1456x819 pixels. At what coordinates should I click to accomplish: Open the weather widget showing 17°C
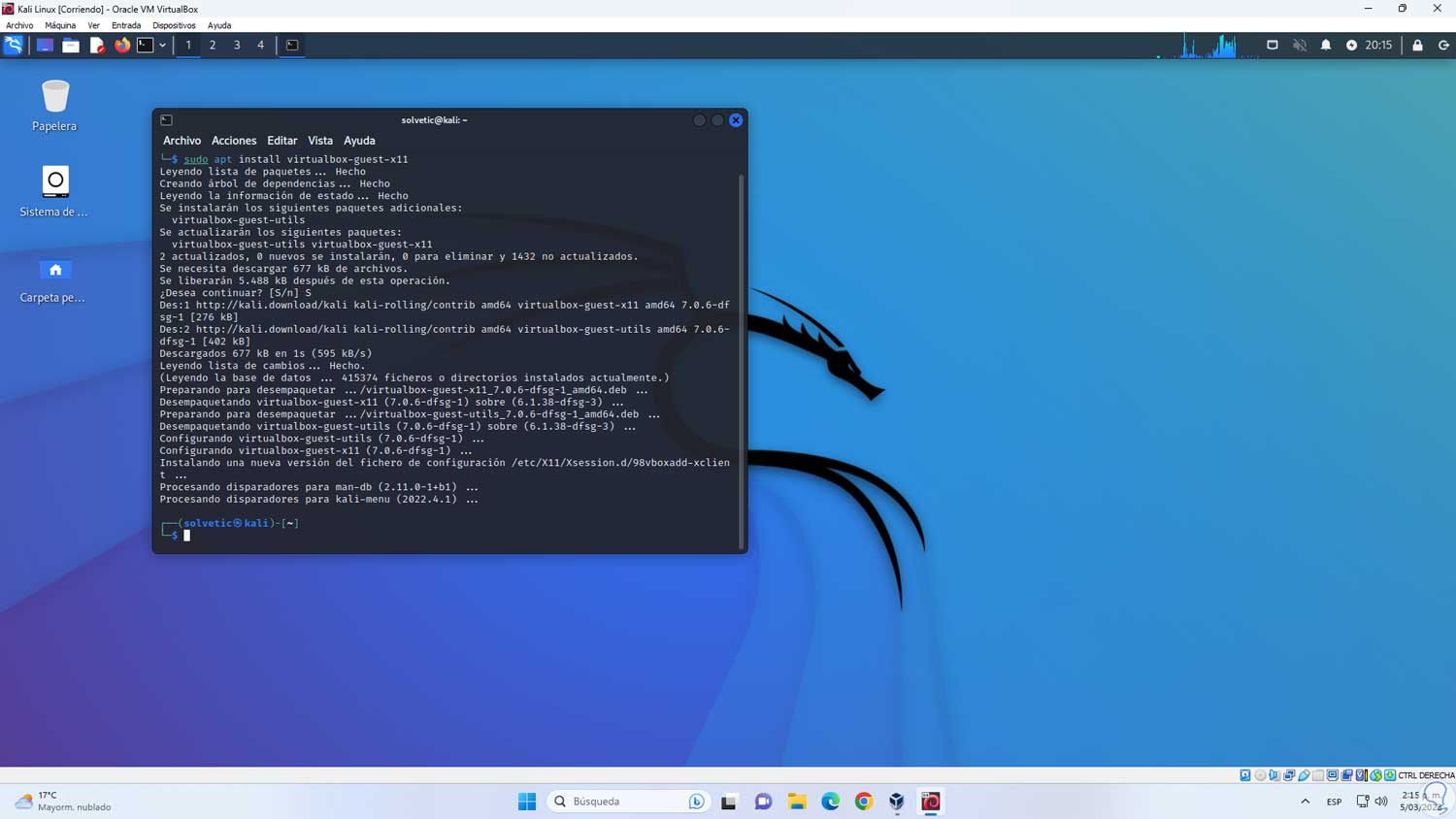(x=64, y=802)
